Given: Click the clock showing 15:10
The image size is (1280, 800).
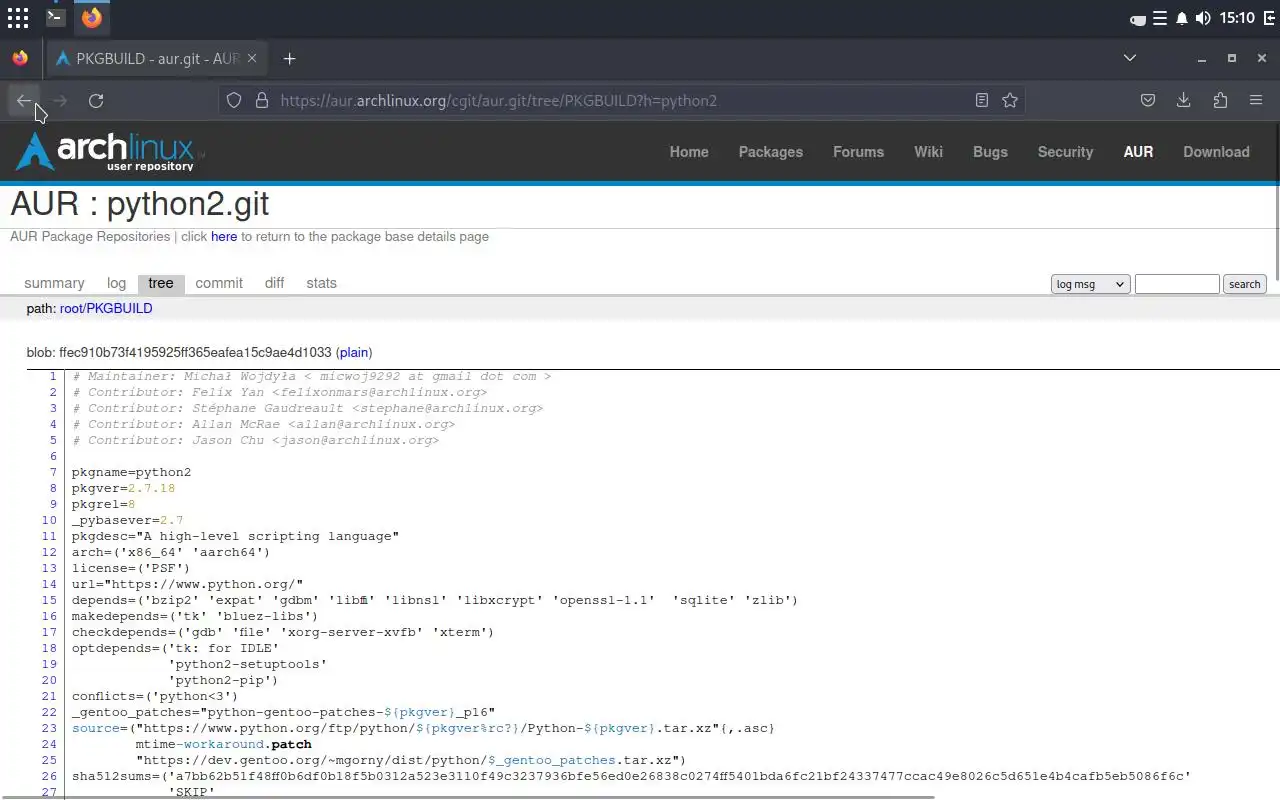Looking at the screenshot, I should point(1237,18).
